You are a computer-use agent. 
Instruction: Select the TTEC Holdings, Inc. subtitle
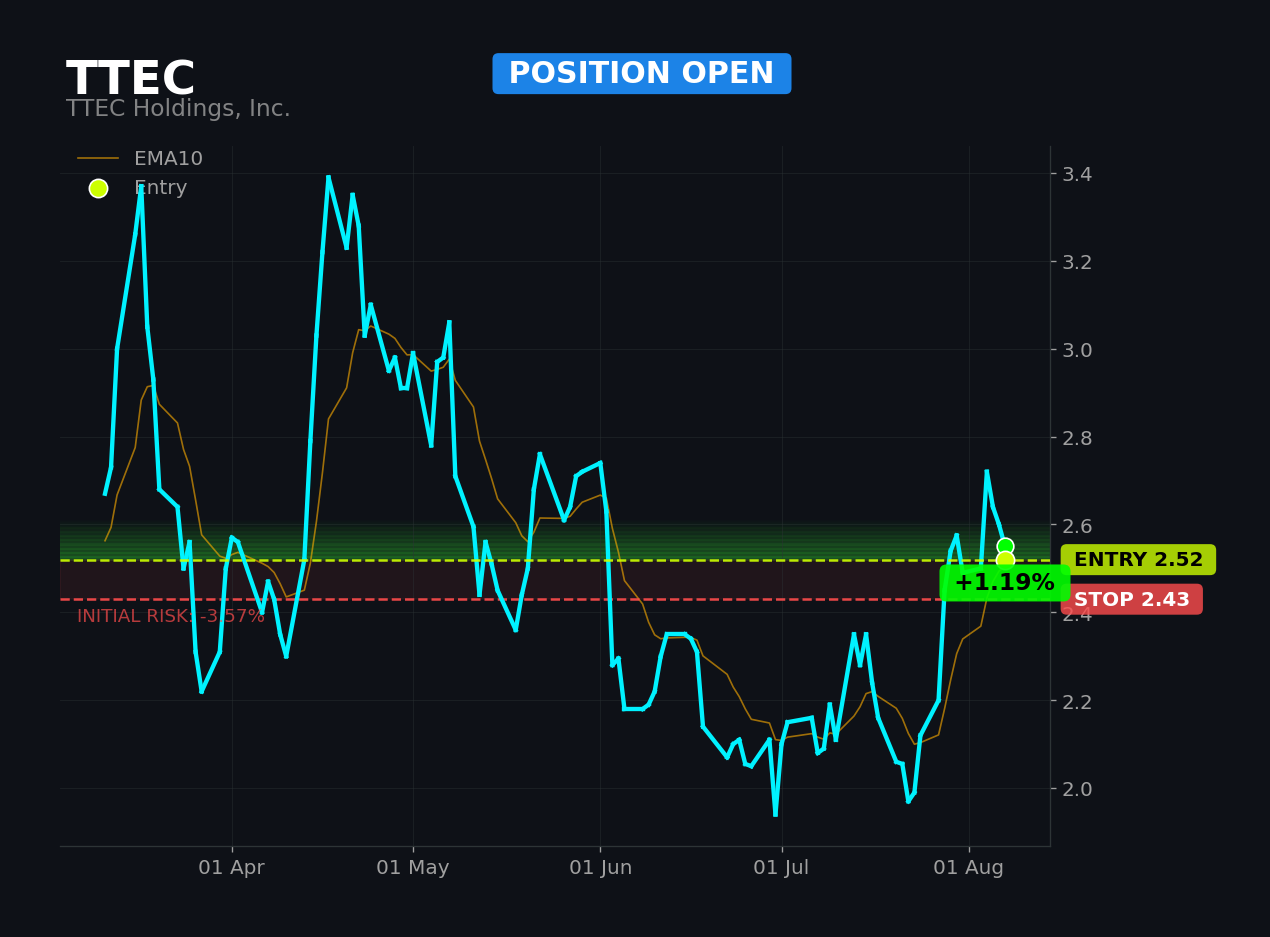tap(178, 109)
